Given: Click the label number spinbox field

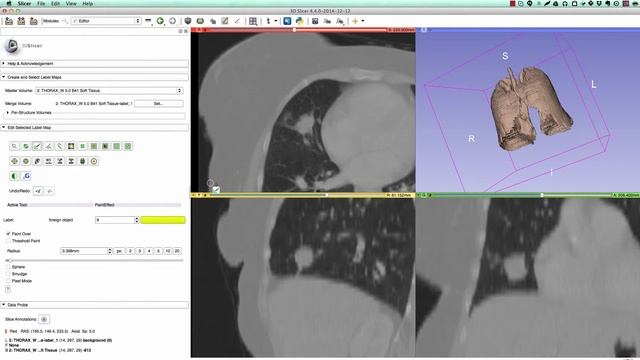Looking at the screenshot, I should tap(117, 220).
